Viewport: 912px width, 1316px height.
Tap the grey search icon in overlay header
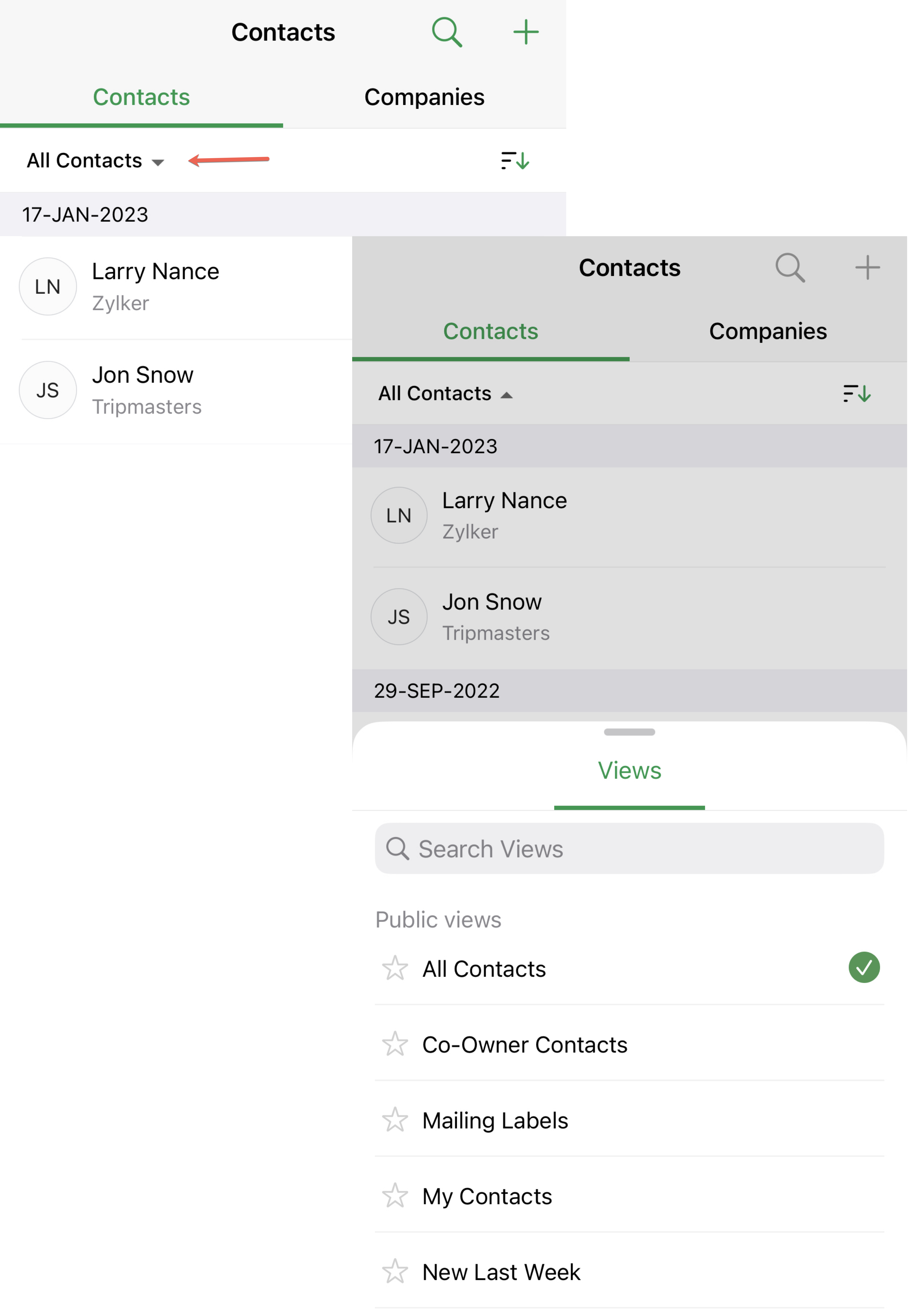pyautogui.click(x=790, y=267)
